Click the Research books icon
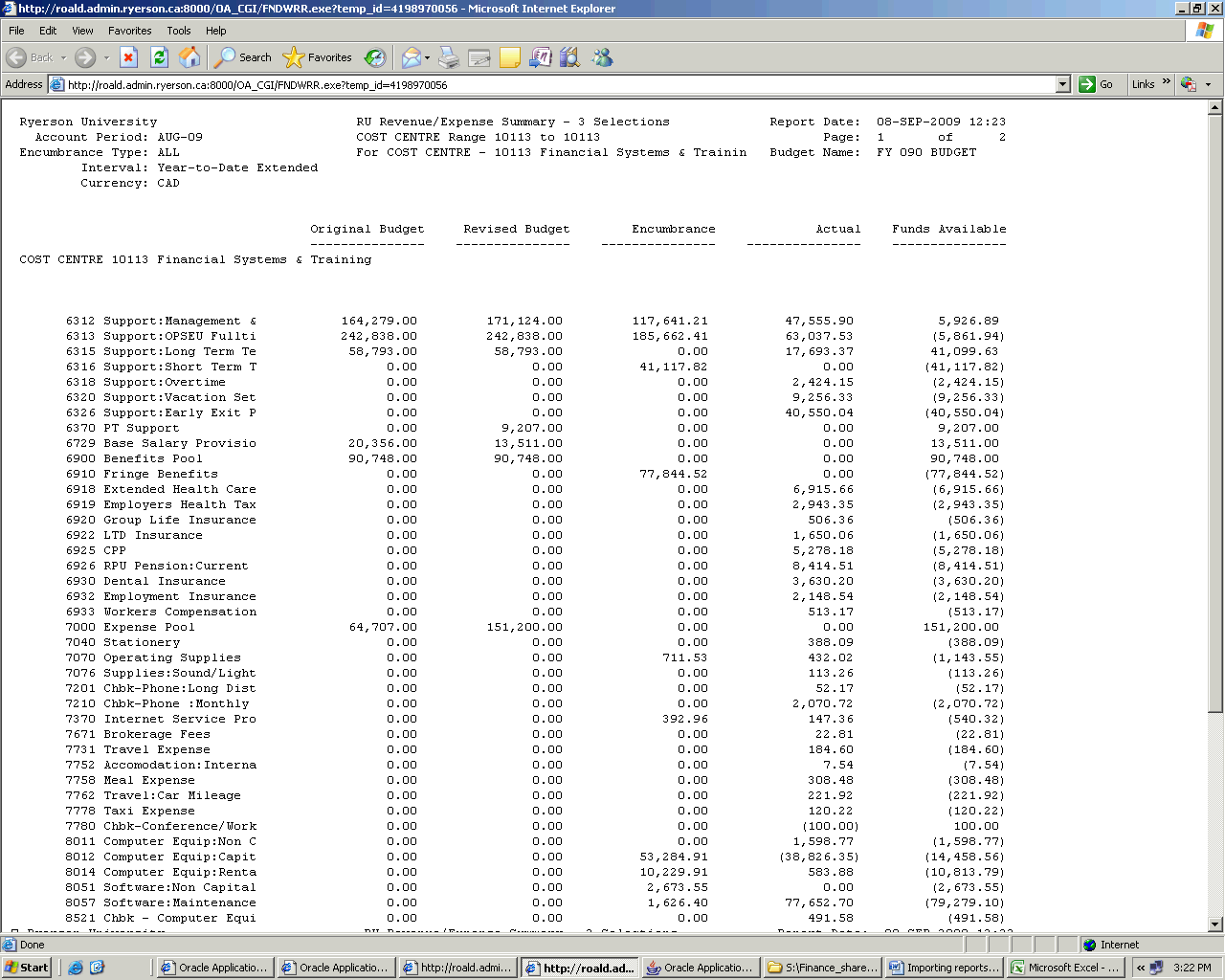The height and width of the screenshot is (980, 1225). tap(570, 57)
